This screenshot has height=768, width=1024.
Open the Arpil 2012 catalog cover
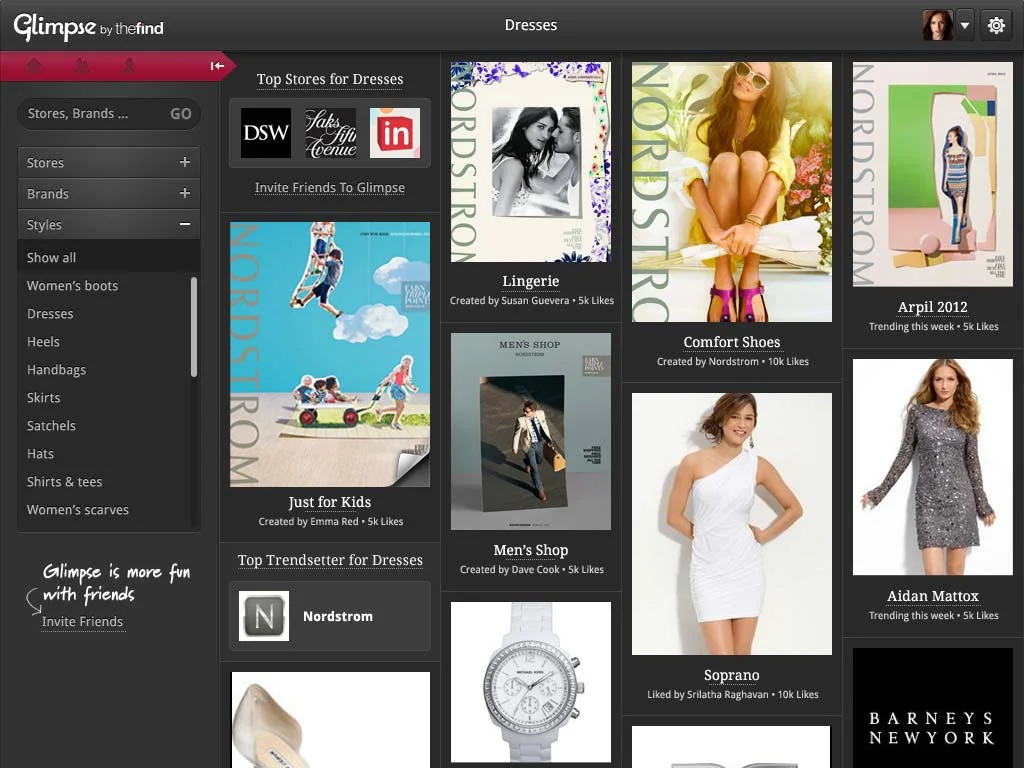click(x=933, y=174)
